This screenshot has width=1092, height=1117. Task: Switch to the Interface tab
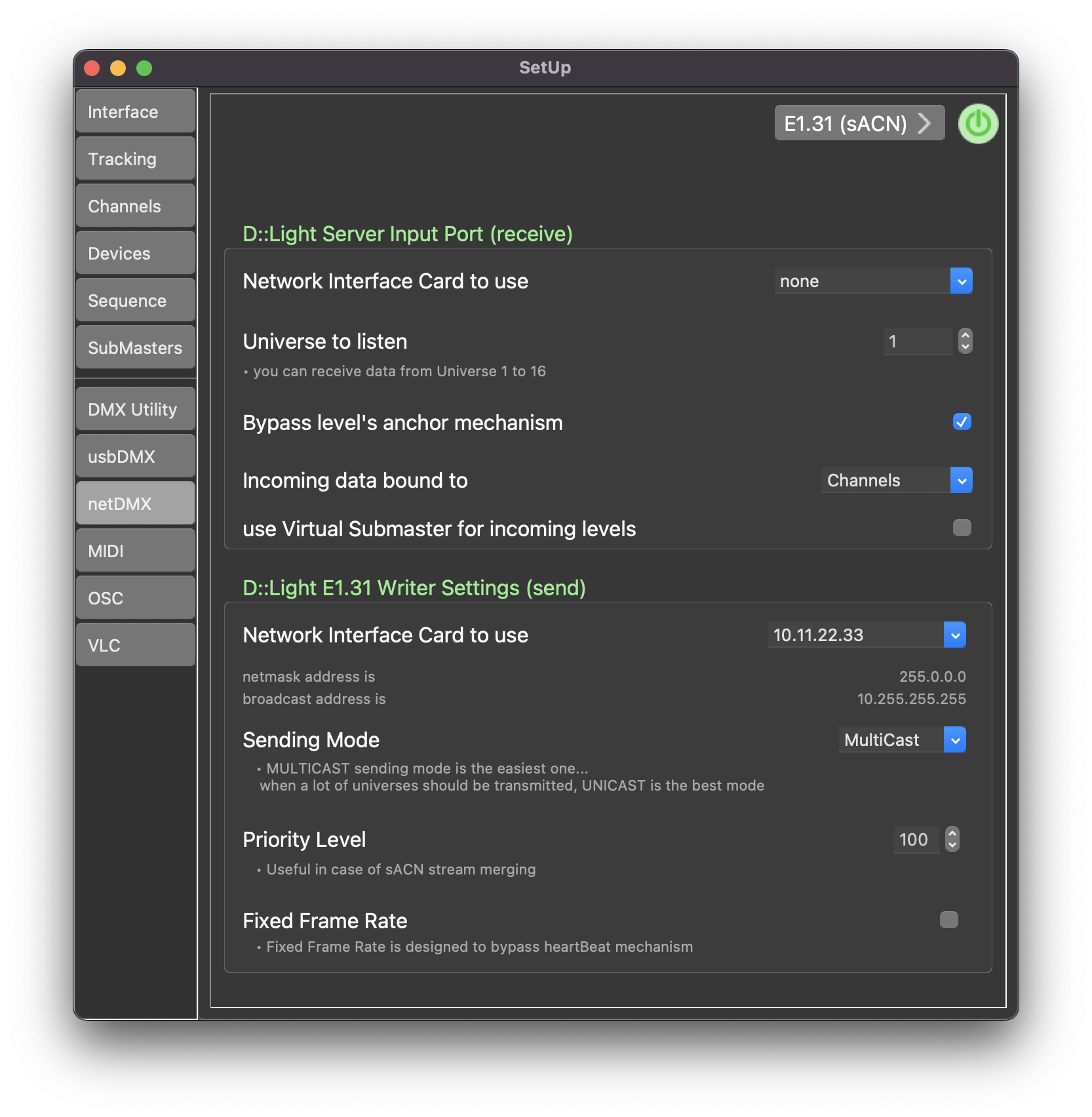136,112
